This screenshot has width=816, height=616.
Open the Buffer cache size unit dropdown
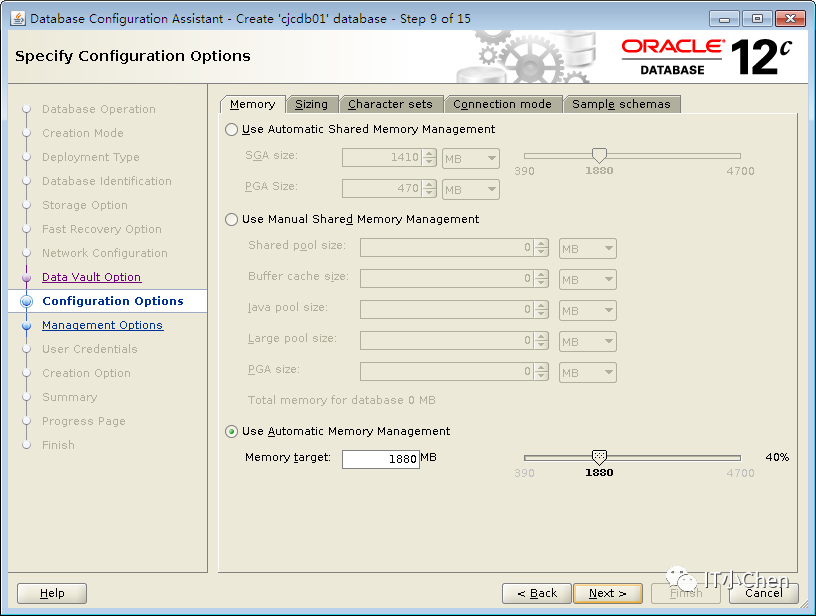tap(588, 280)
